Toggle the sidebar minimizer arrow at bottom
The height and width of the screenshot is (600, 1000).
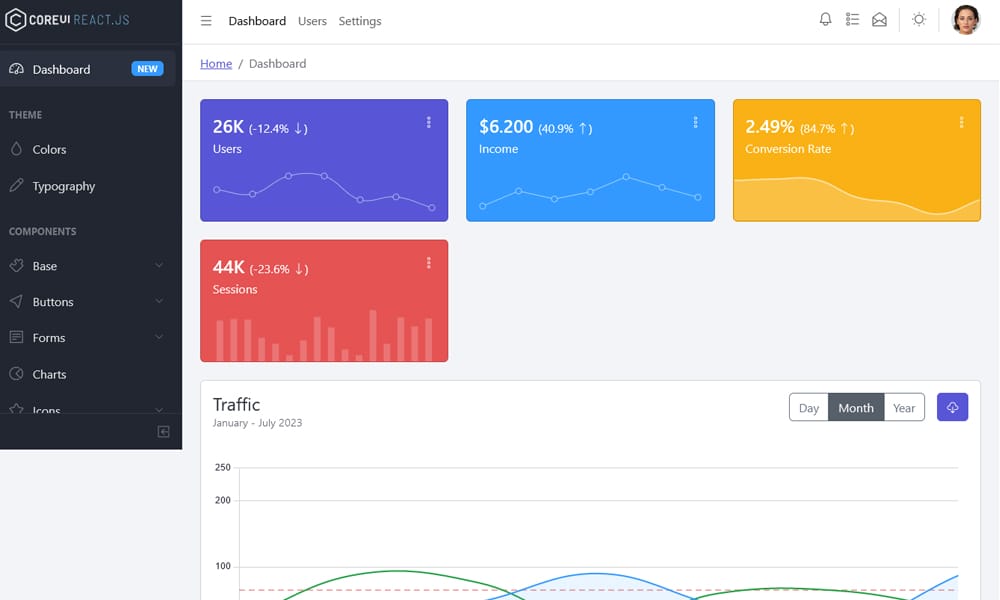163,431
